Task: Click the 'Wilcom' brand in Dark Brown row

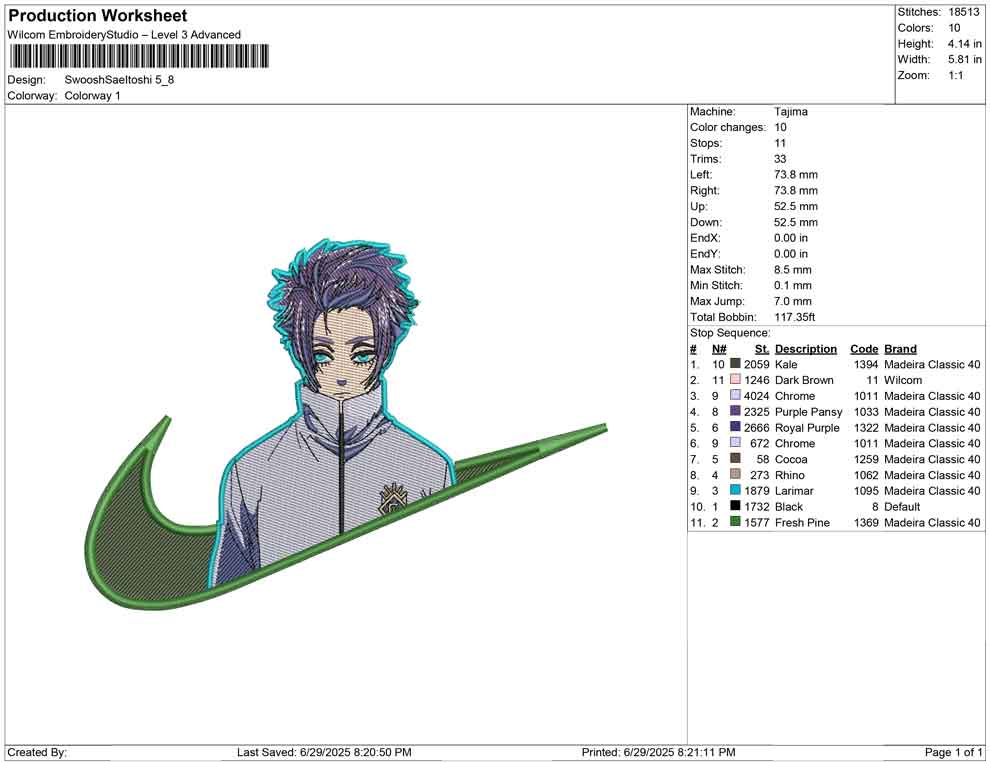Action: click(903, 380)
